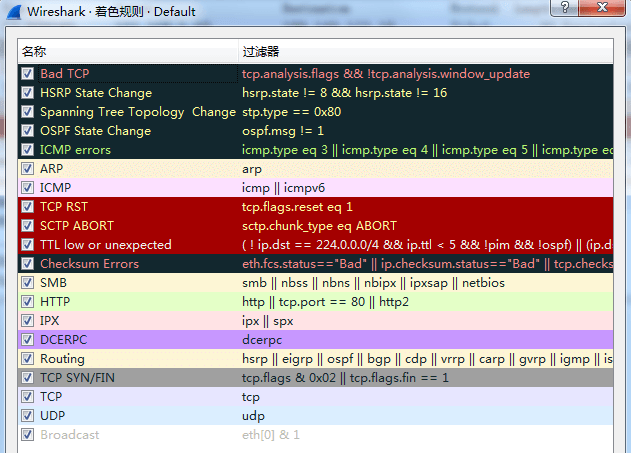Viewport: 631px width, 453px height.
Task: Click filter stp.type == 0x80
Action: point(291,111)
